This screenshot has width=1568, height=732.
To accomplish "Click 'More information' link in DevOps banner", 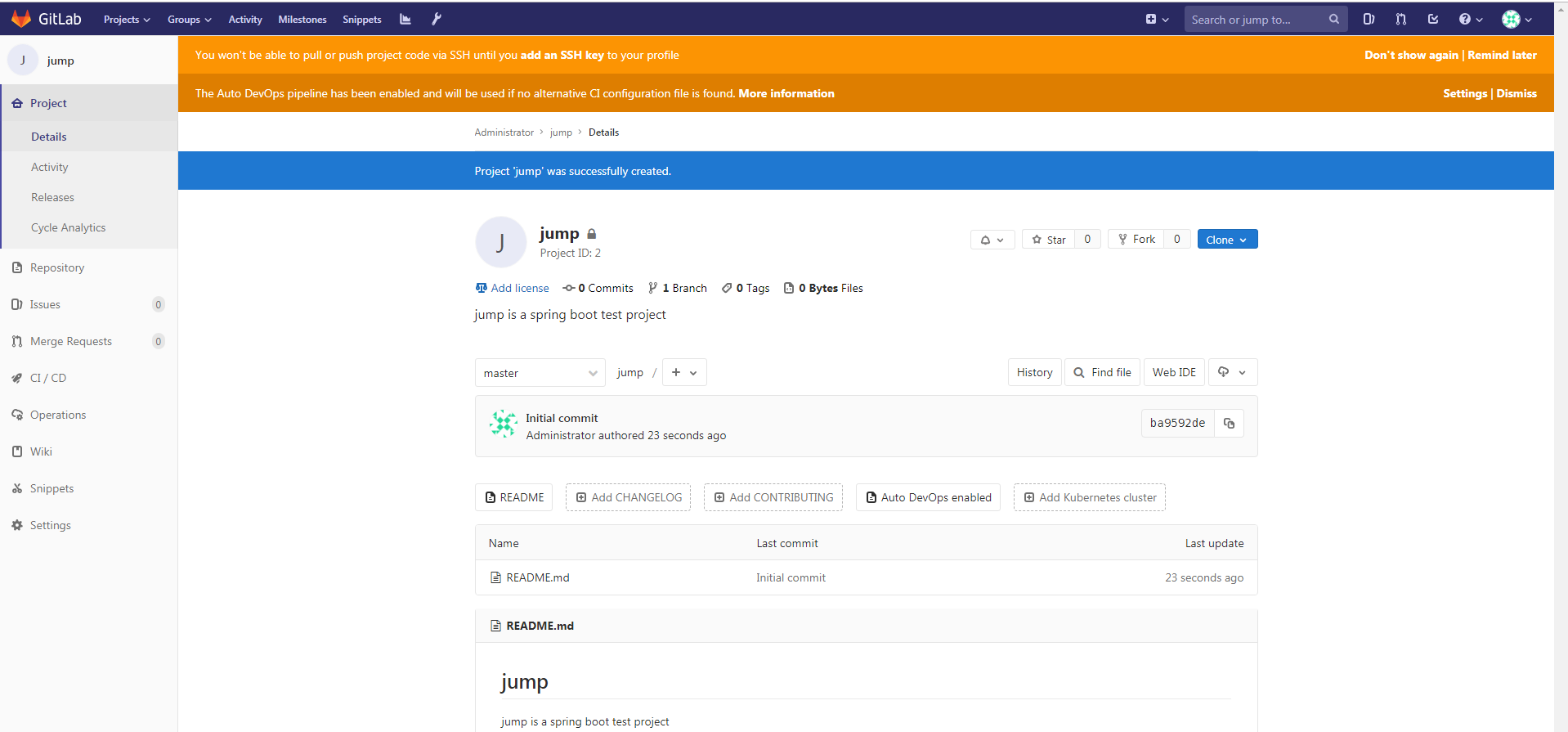I will click(x=786, y=93).
